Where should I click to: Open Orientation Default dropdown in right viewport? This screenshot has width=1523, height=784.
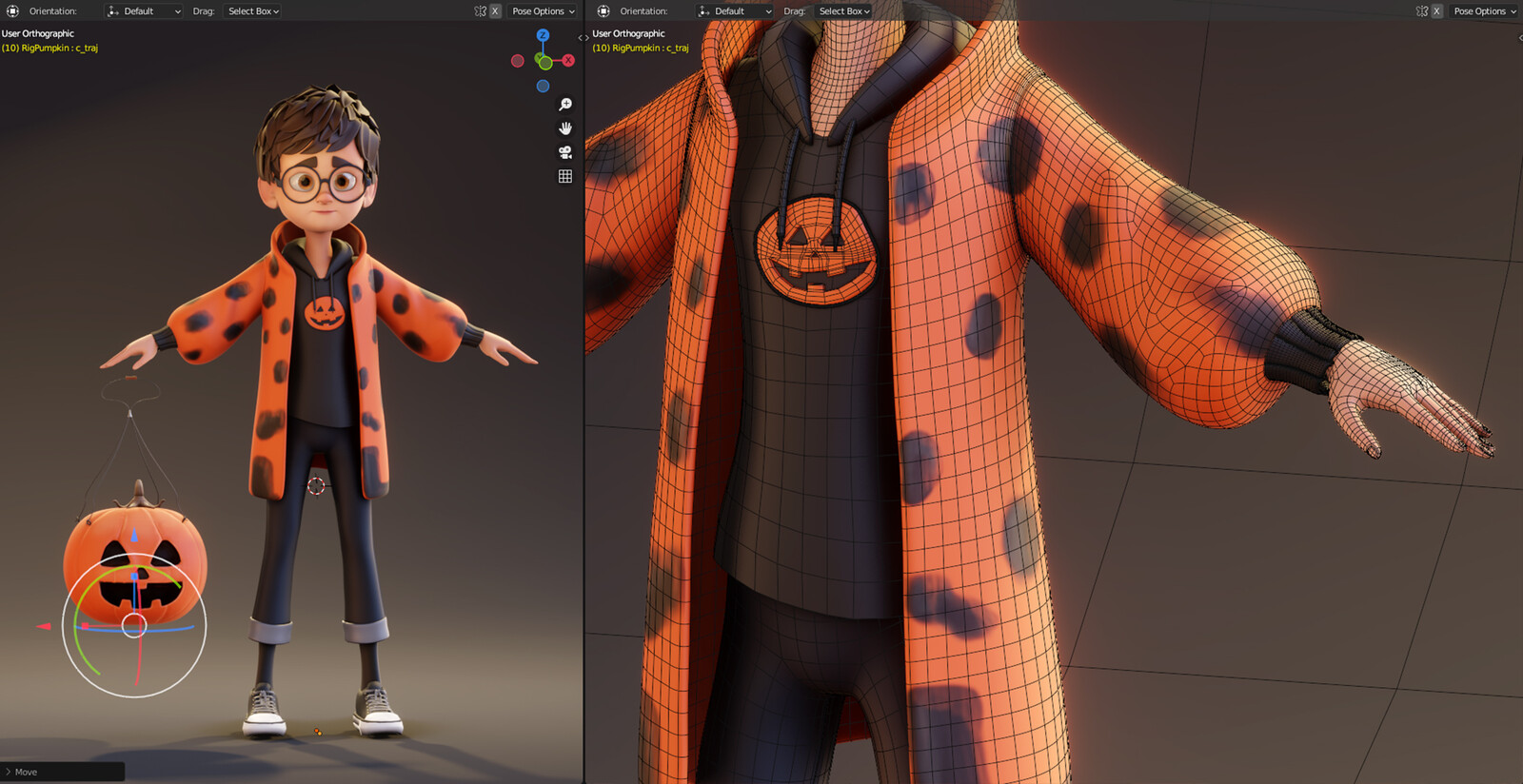pos(735,11)
